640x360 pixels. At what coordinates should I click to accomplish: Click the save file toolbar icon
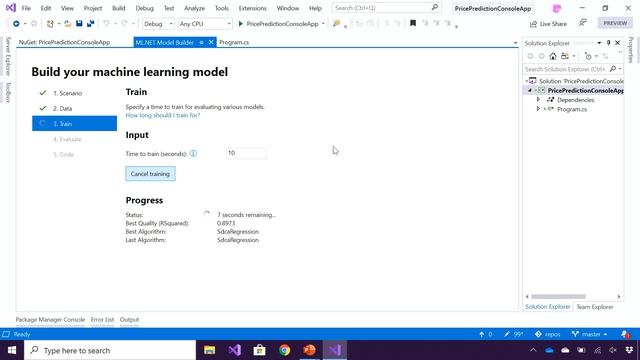pyautogui.click(x=79, y=24)
